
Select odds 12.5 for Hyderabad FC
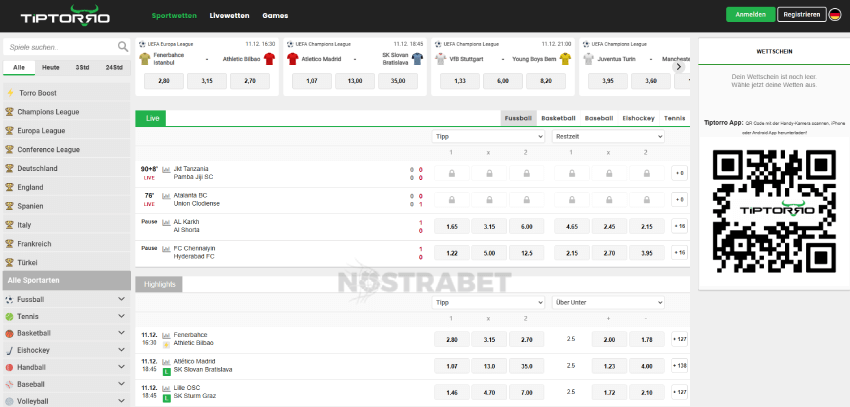tap(526, 253)
